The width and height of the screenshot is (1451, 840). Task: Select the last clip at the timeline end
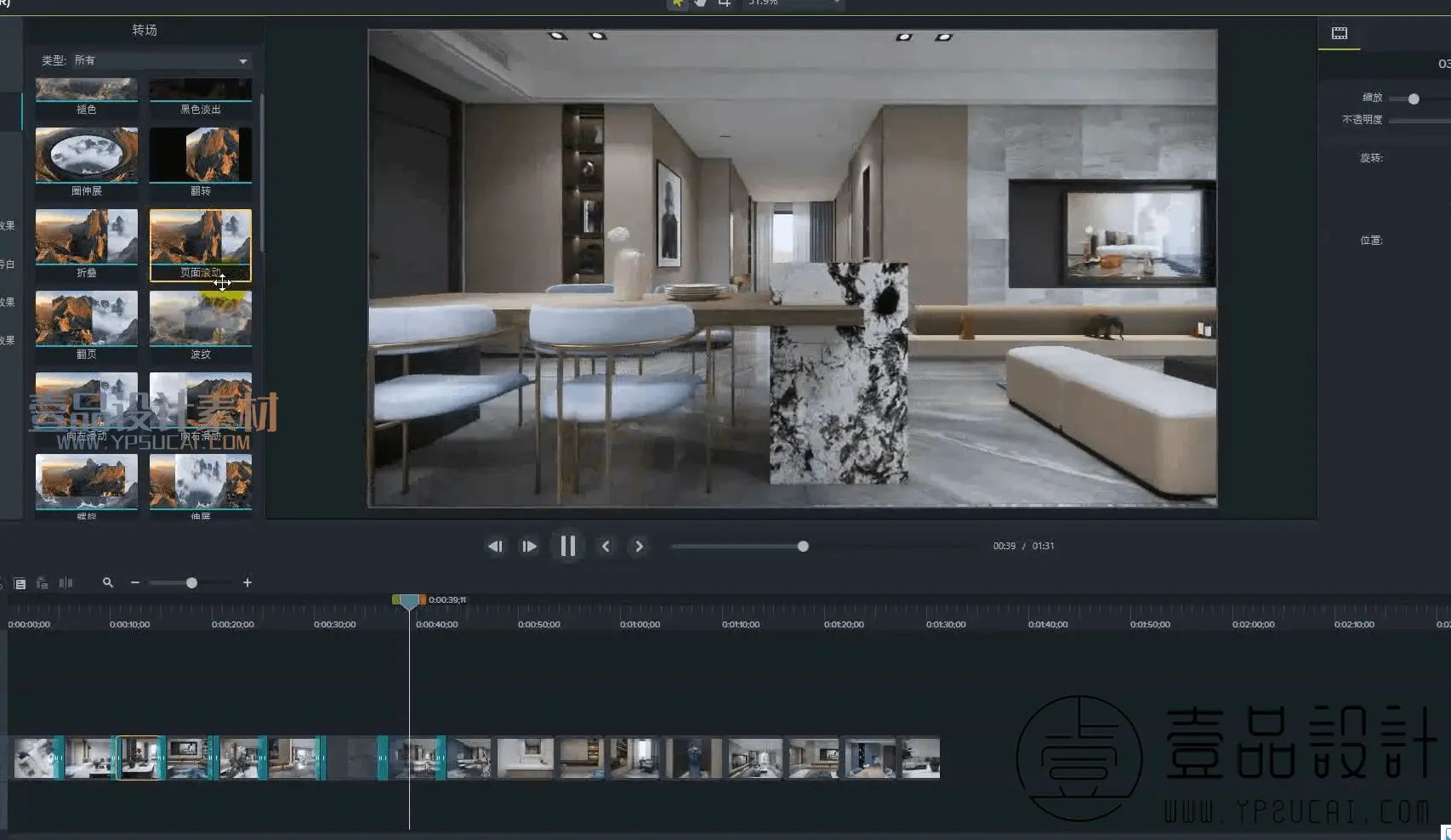click(x=920, y=758)
